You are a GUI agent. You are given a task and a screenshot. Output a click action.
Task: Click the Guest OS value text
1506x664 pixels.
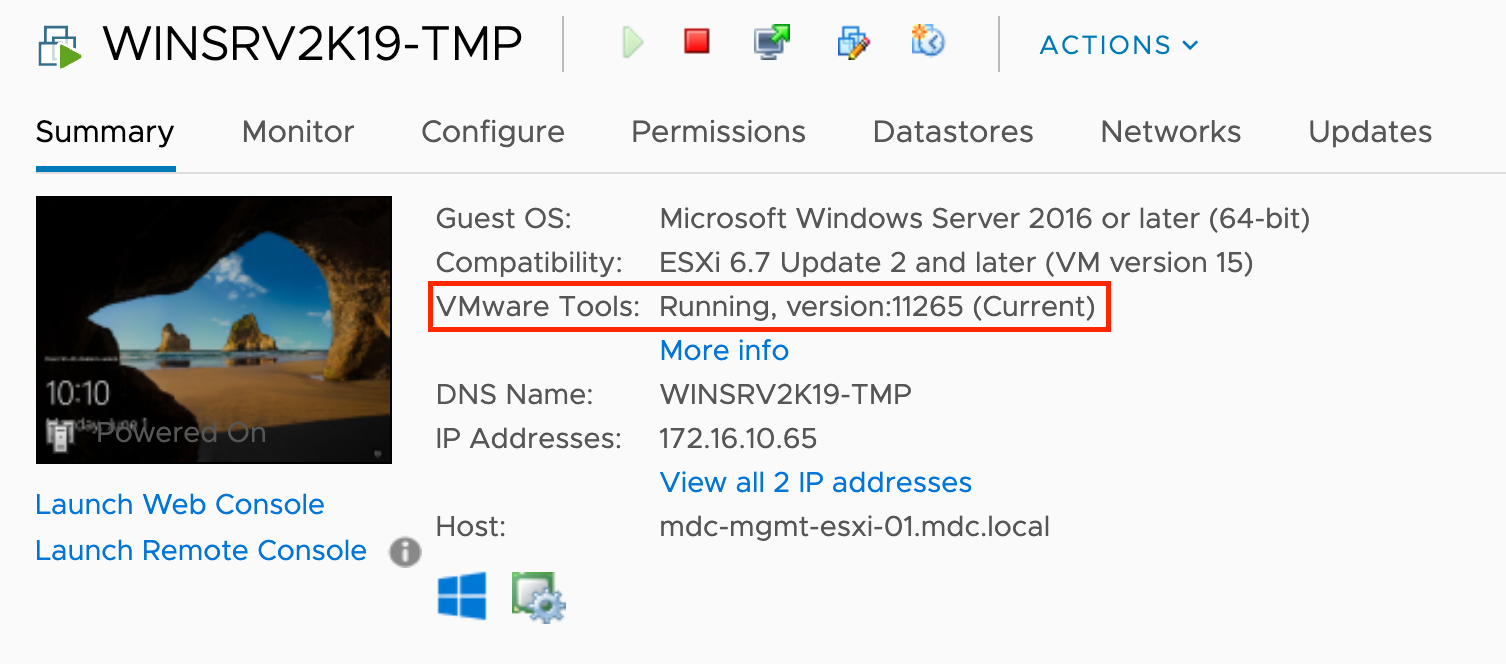coord(985,218)
